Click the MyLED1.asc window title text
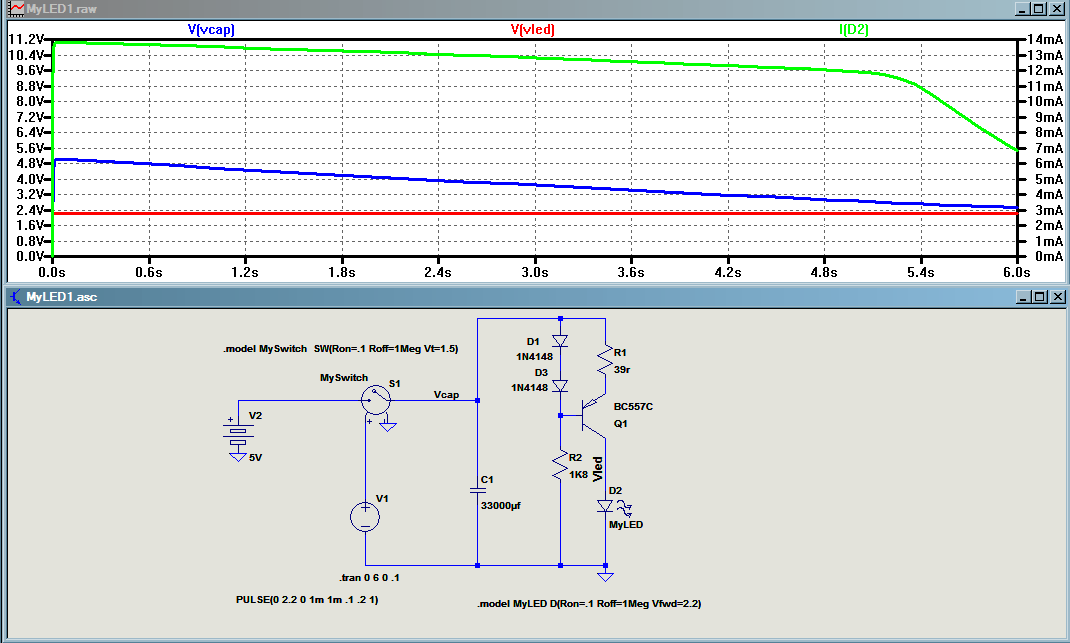Screen dimensions: 1070x643 click(x=61, y=297)
